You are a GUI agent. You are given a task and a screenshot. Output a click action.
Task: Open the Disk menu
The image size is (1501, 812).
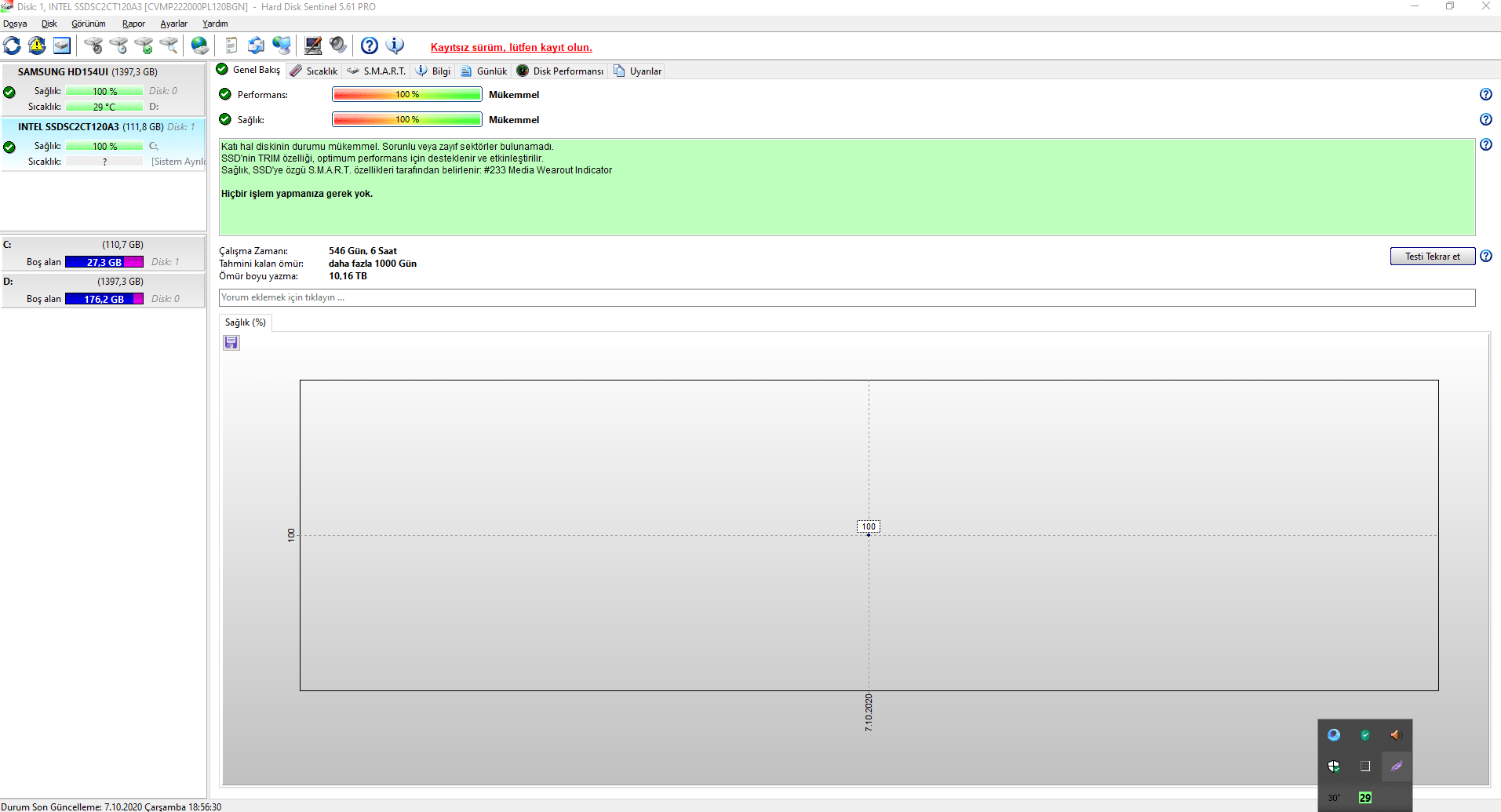49,24
